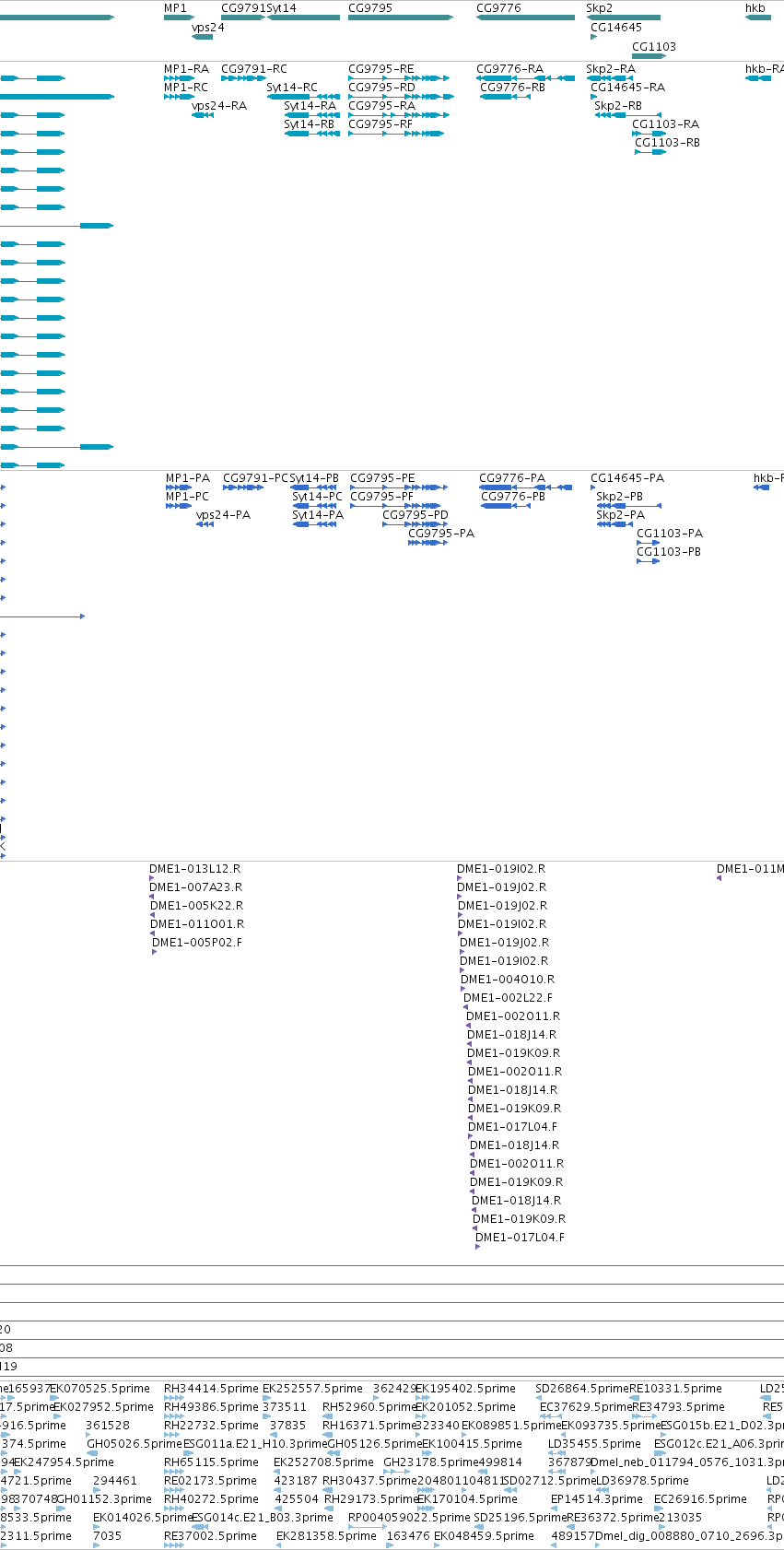Open transcript vps24-RA

tap(219, 106)
